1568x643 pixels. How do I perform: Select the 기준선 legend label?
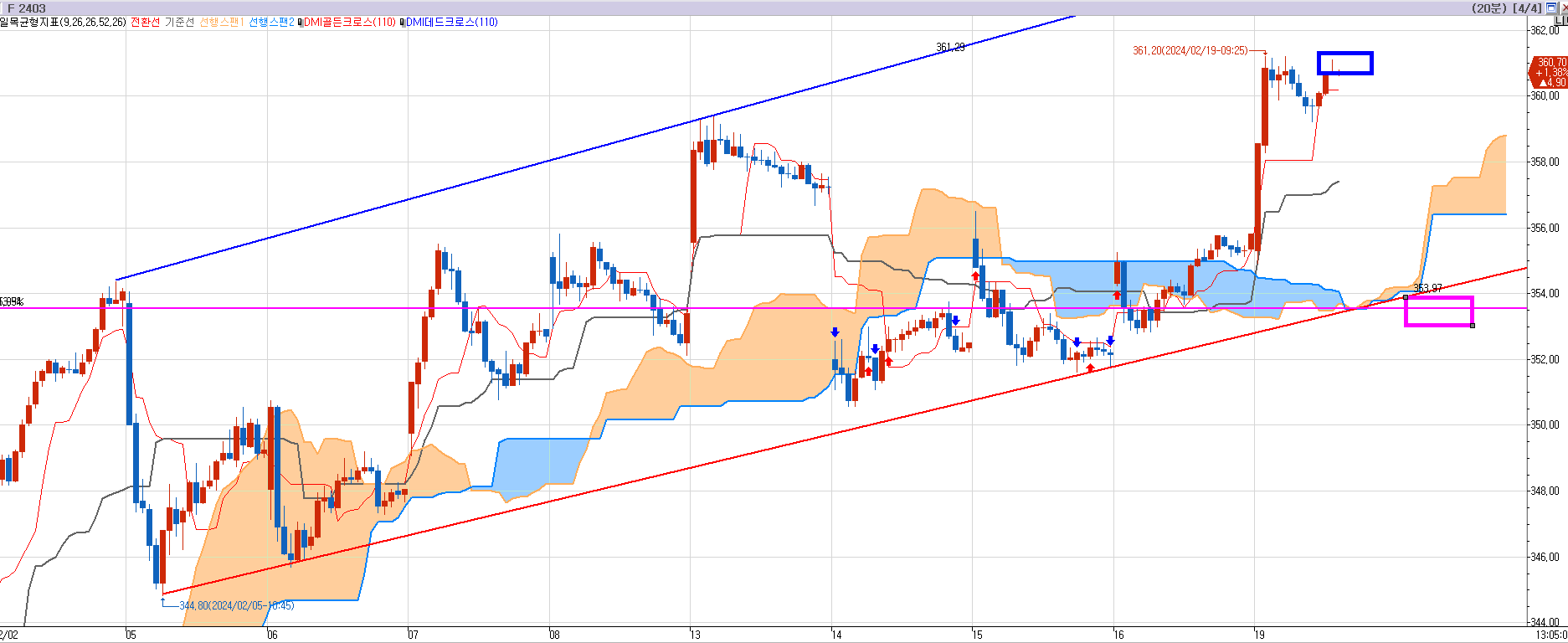[179, 23]
